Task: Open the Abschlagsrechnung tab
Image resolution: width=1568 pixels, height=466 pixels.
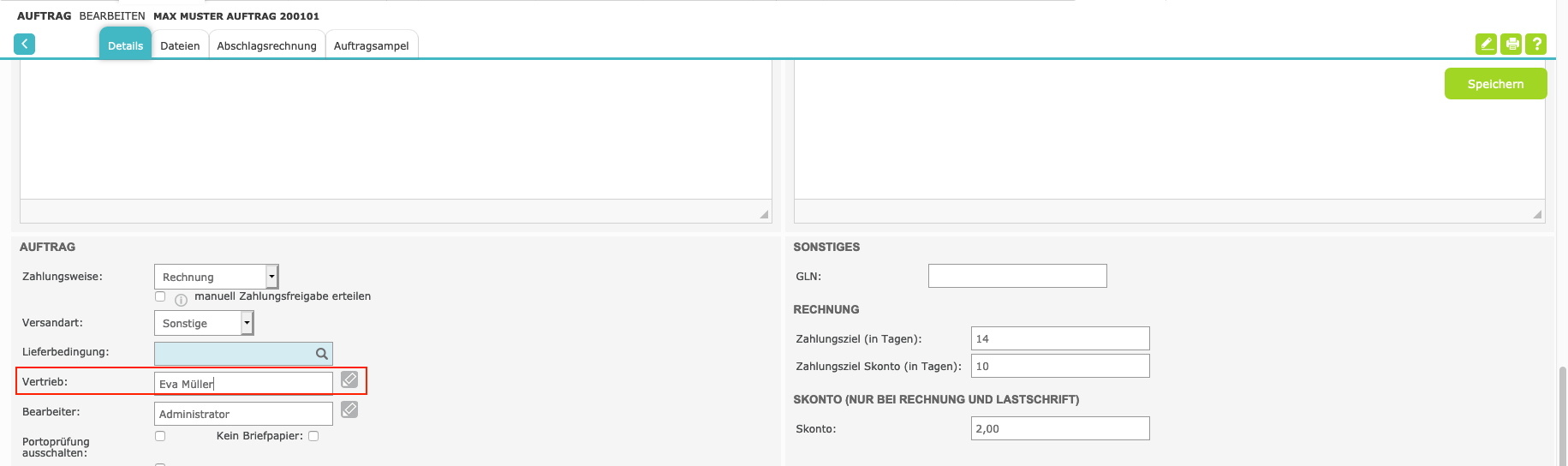Action: click(x=266, y=46)
